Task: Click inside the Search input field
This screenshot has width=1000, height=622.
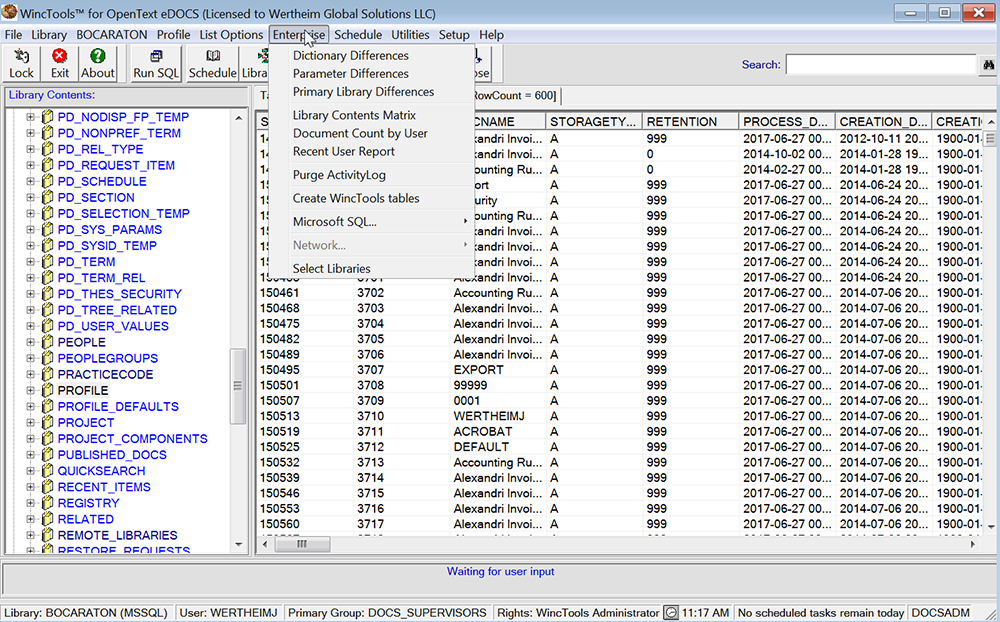Action: click(881, 64)
